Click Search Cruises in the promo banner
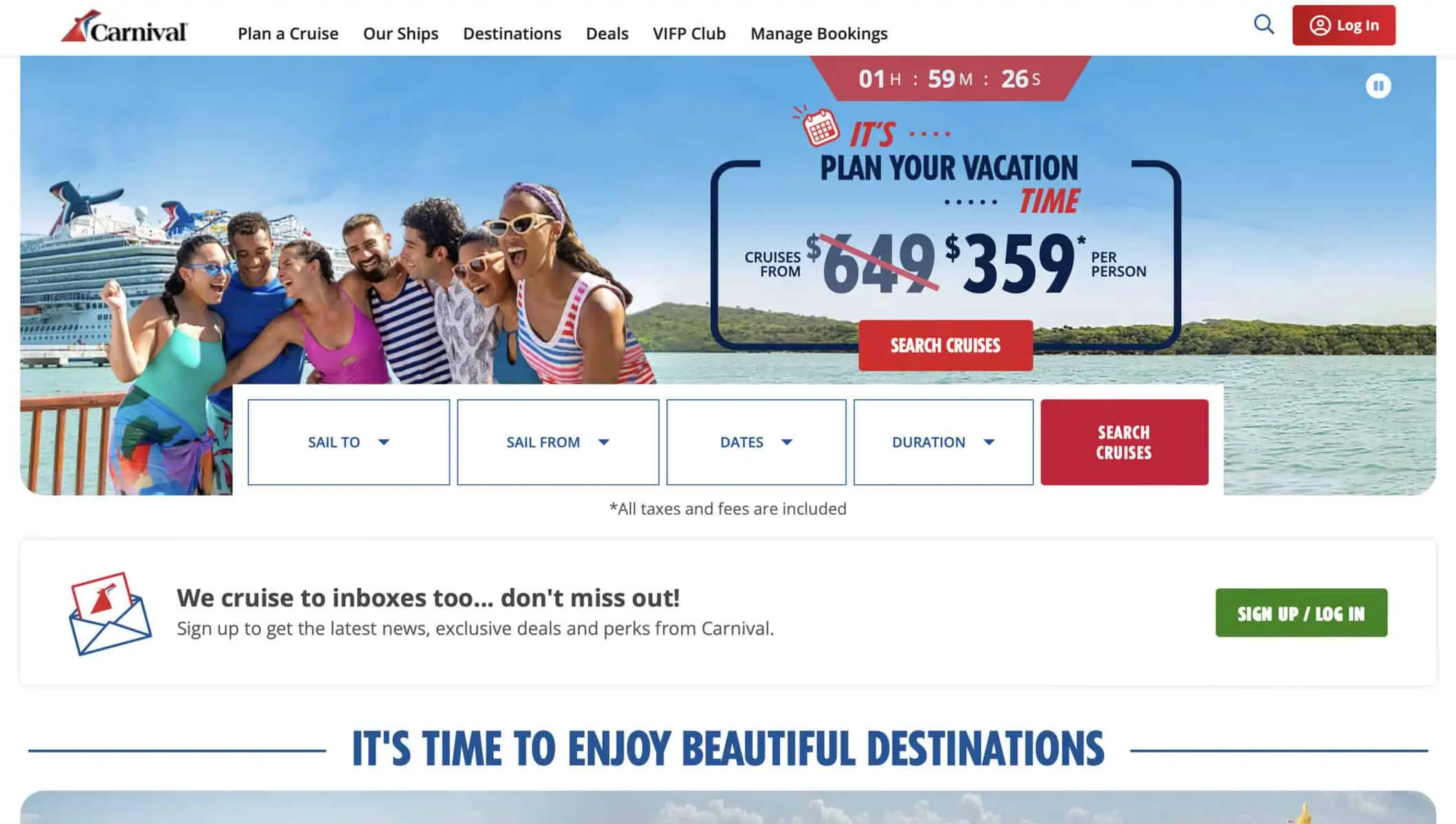1456x824 pixels. (945, 345)
